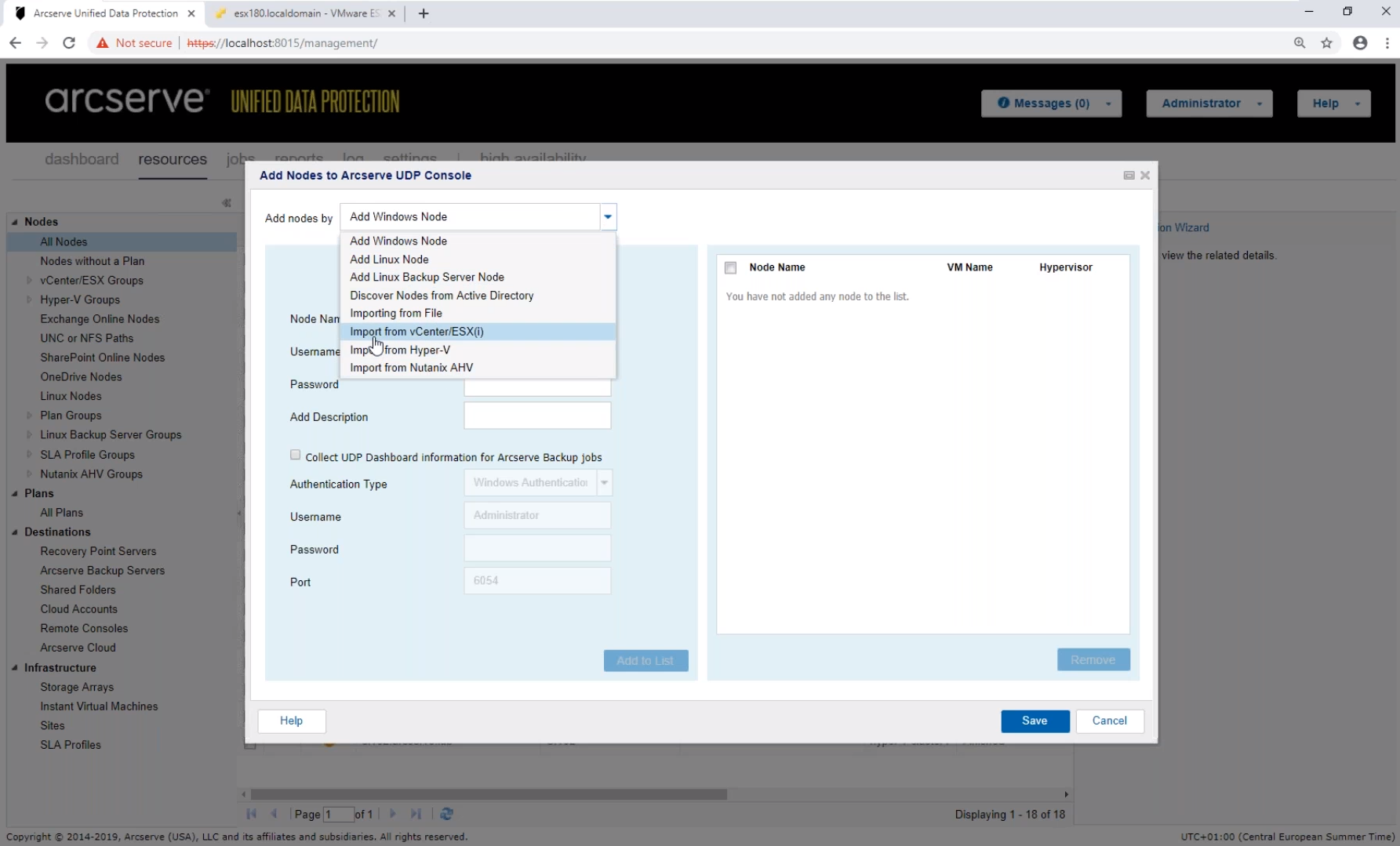The width and height of the screenshot is (1400, 846).
Task: Open Exchange Online Nodes
Action: point(100,319)
